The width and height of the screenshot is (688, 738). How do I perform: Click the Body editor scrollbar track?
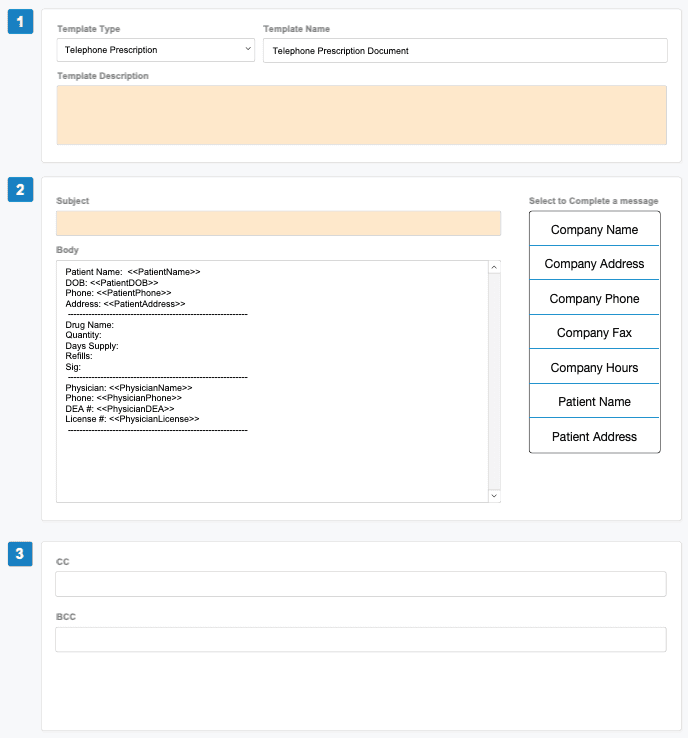(x=494, y=380)
